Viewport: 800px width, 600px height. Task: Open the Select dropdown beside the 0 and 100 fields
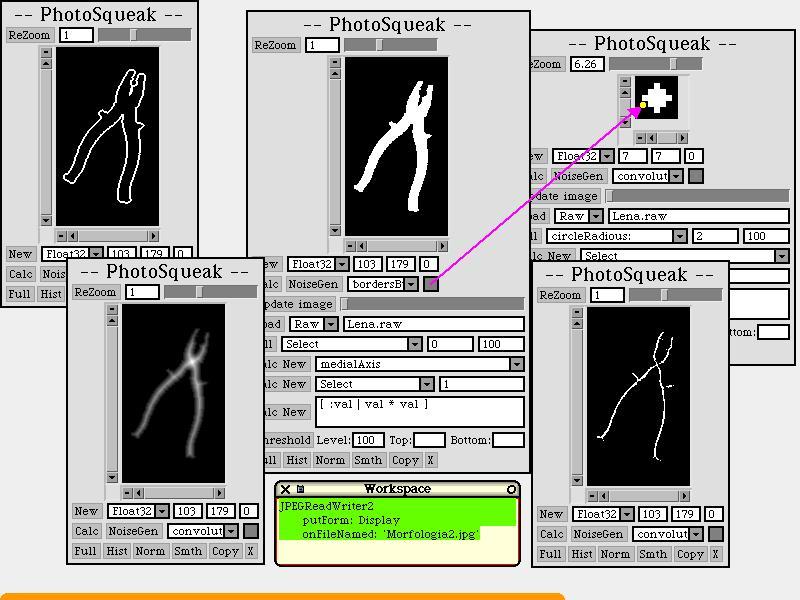click(x=415, y=344)
